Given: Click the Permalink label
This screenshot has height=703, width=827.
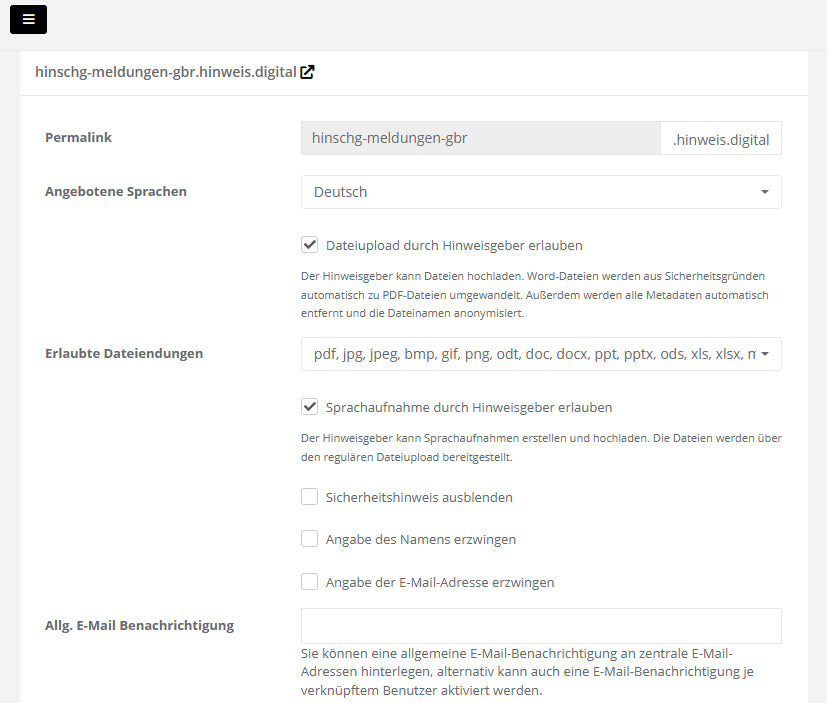Looking at the screenshot, I should tap(79, 138).
